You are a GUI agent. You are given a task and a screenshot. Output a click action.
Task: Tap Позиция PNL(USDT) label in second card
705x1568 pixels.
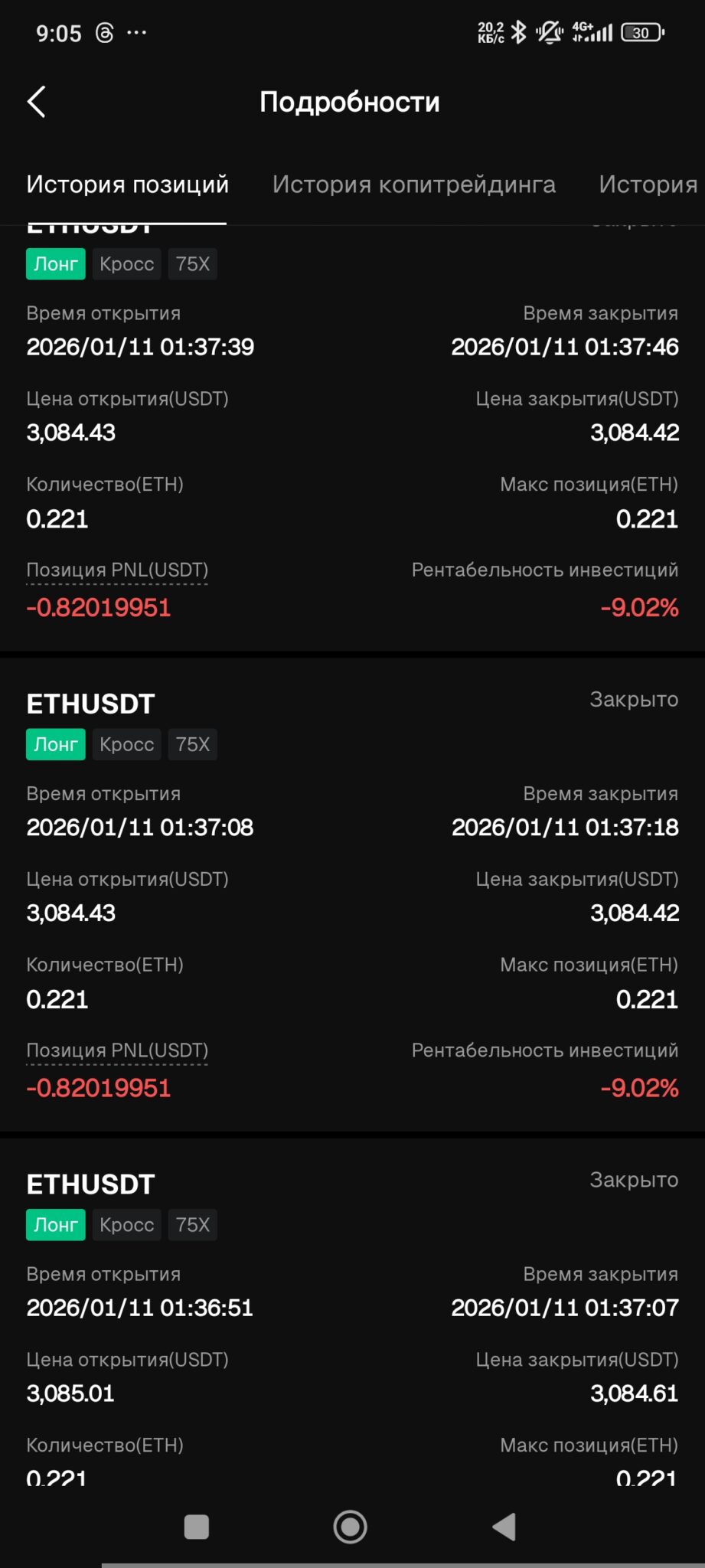[117, 1050]
